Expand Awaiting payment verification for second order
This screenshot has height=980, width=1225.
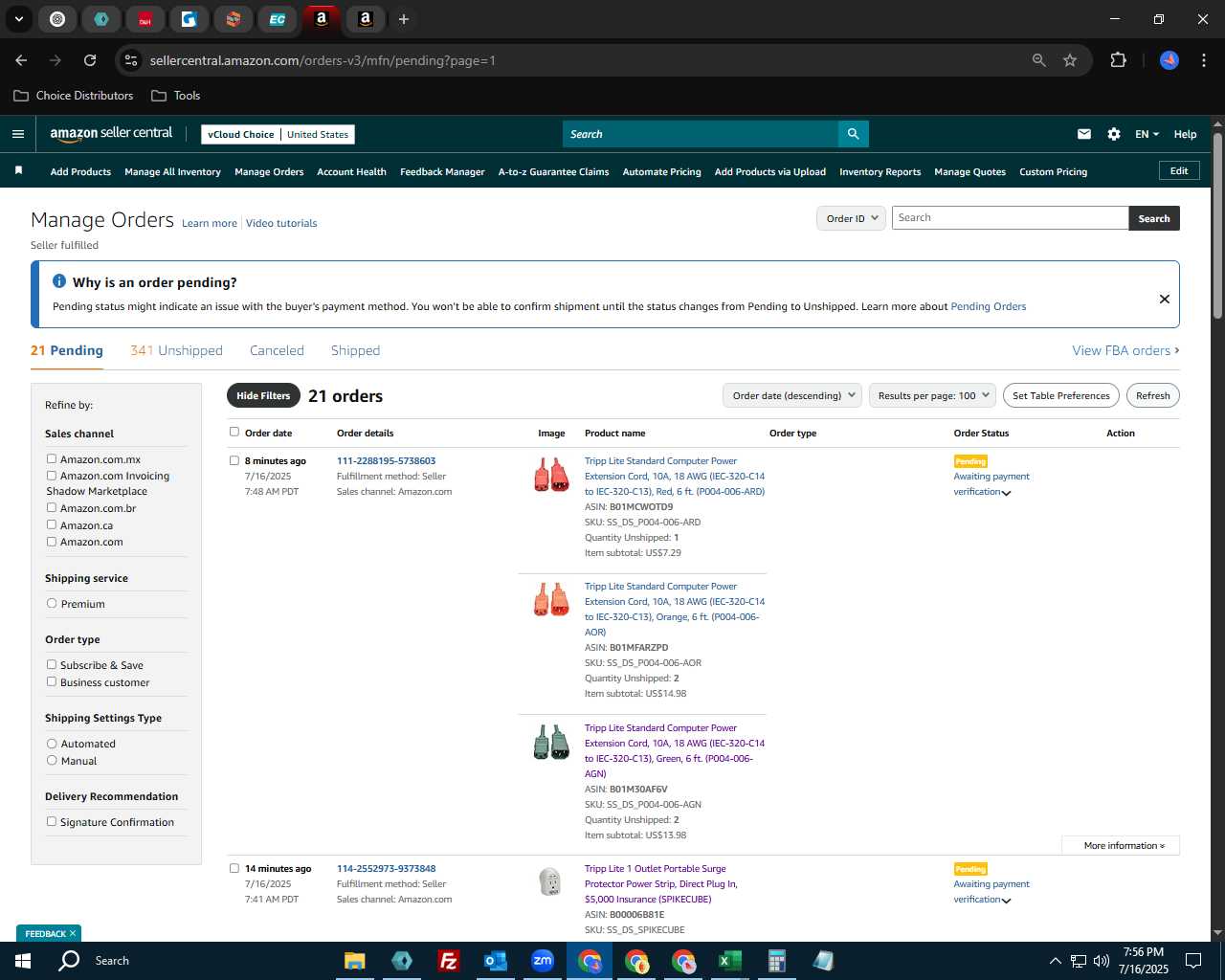1006,901
